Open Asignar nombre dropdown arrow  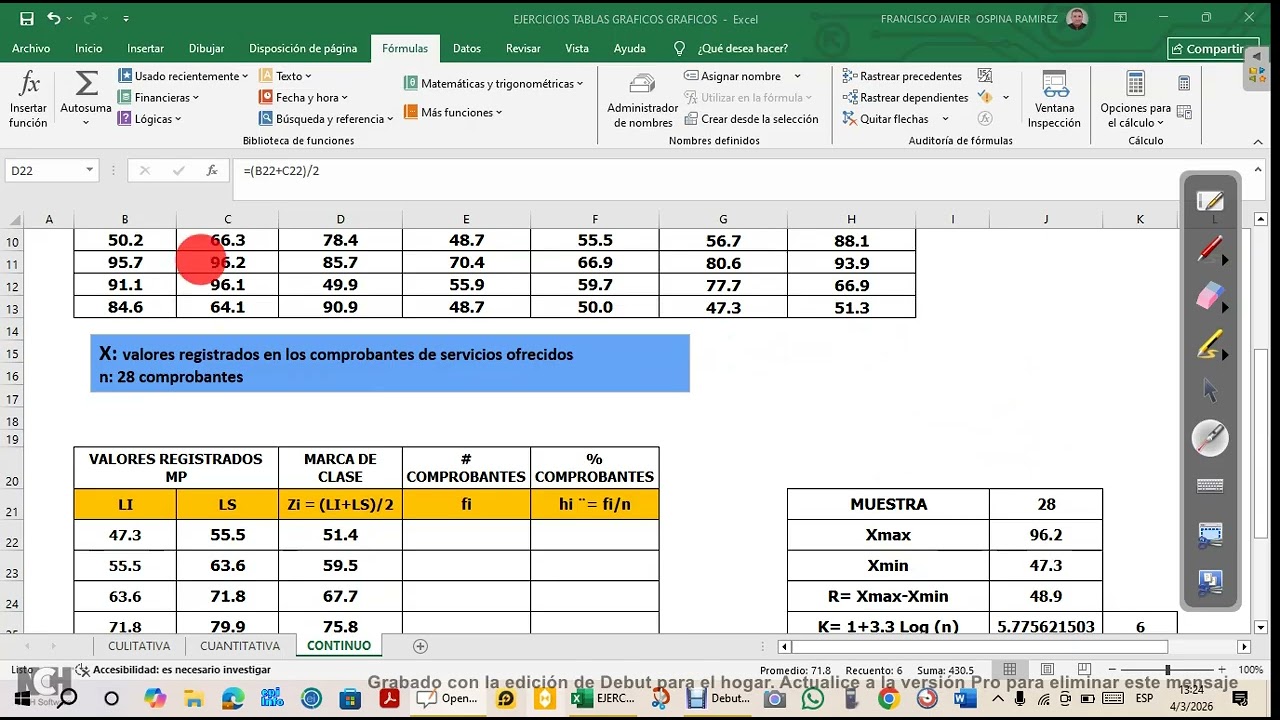click(797, 76)
